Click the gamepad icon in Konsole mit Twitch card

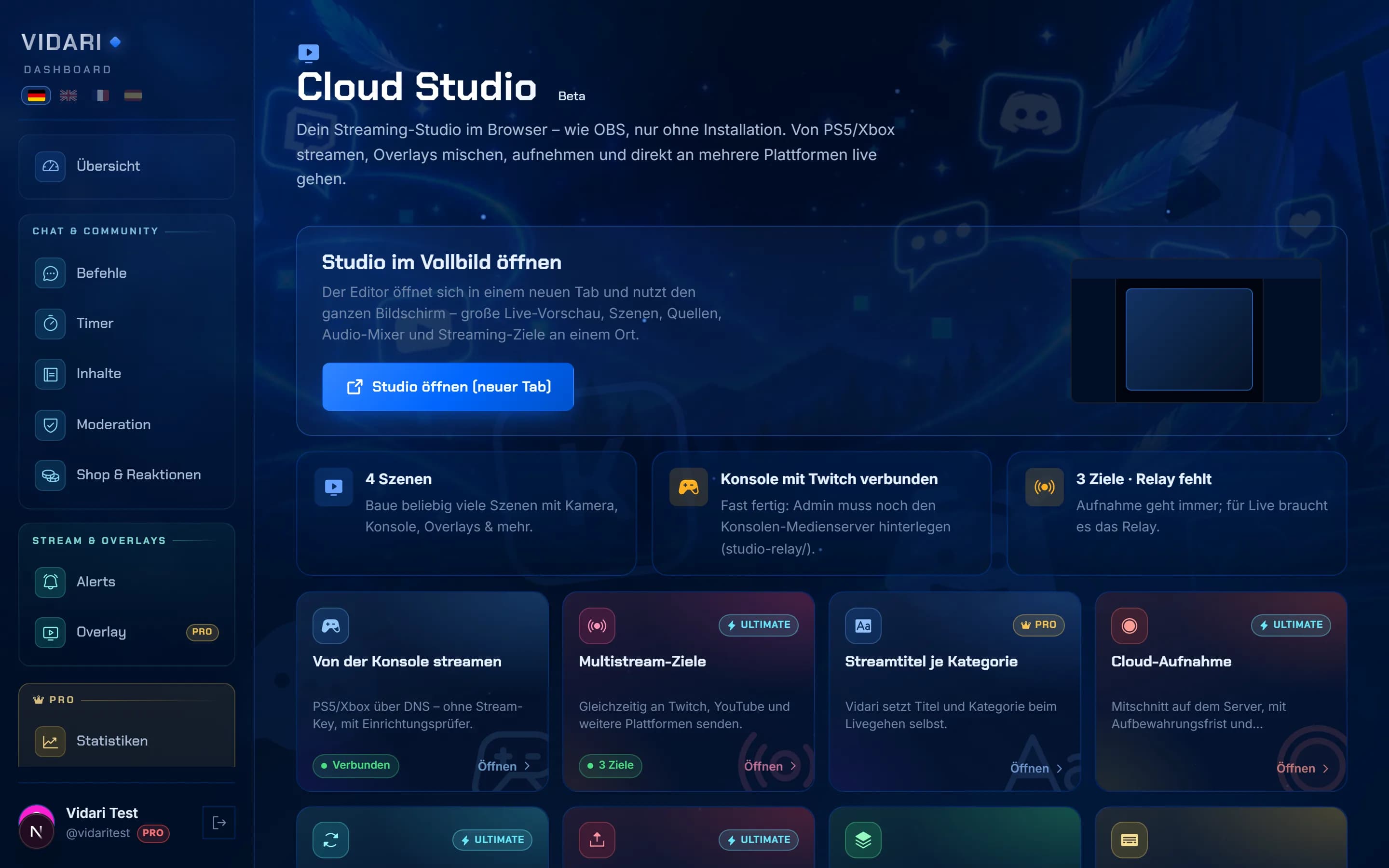pos(689,488)
